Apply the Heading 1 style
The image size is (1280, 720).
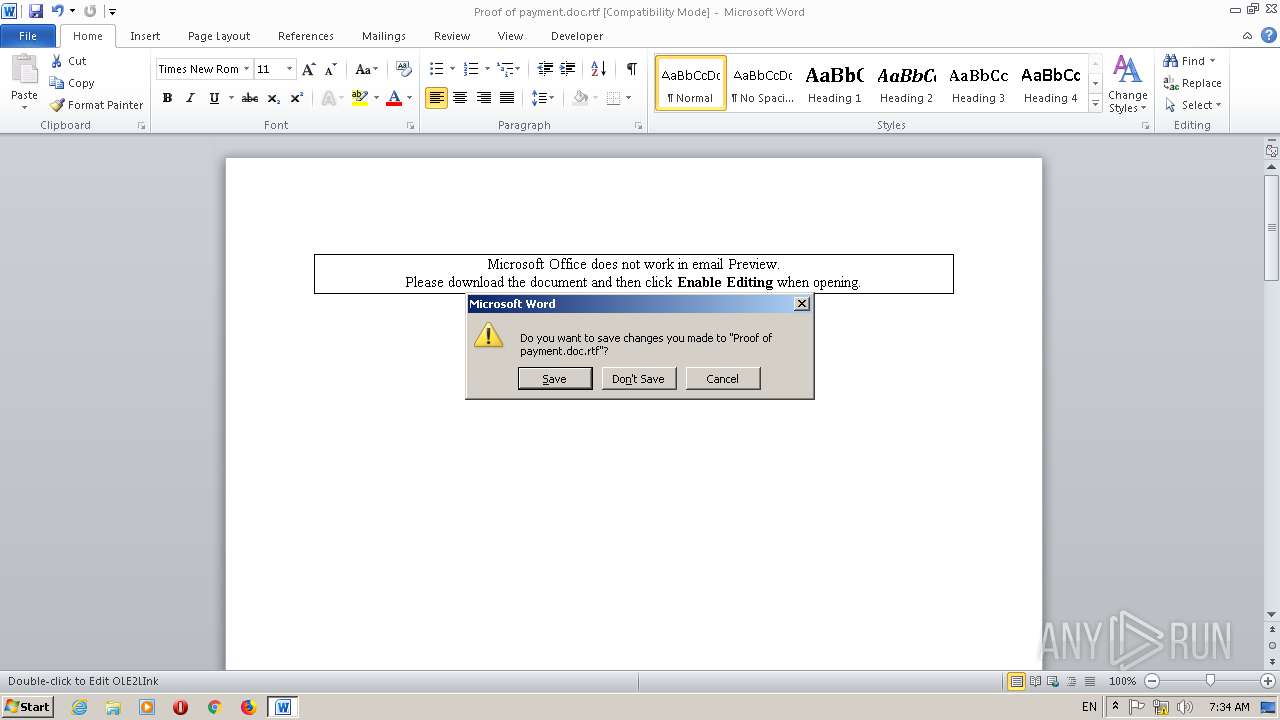835,83
